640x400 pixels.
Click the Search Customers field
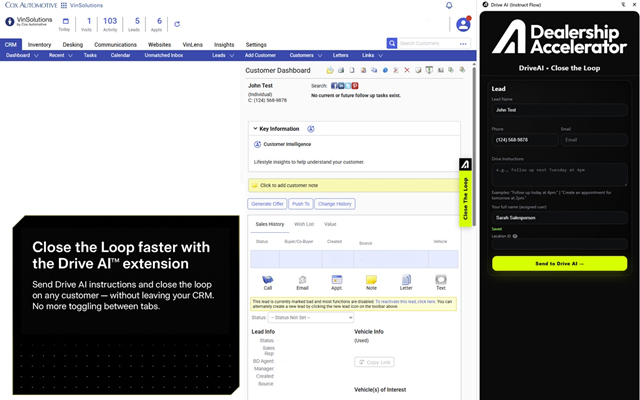427,43
